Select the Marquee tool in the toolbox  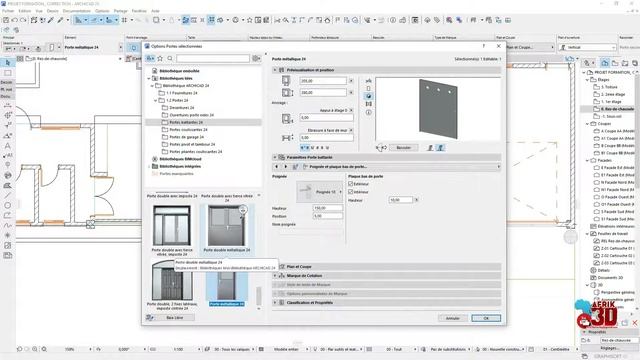click(8, 73)
